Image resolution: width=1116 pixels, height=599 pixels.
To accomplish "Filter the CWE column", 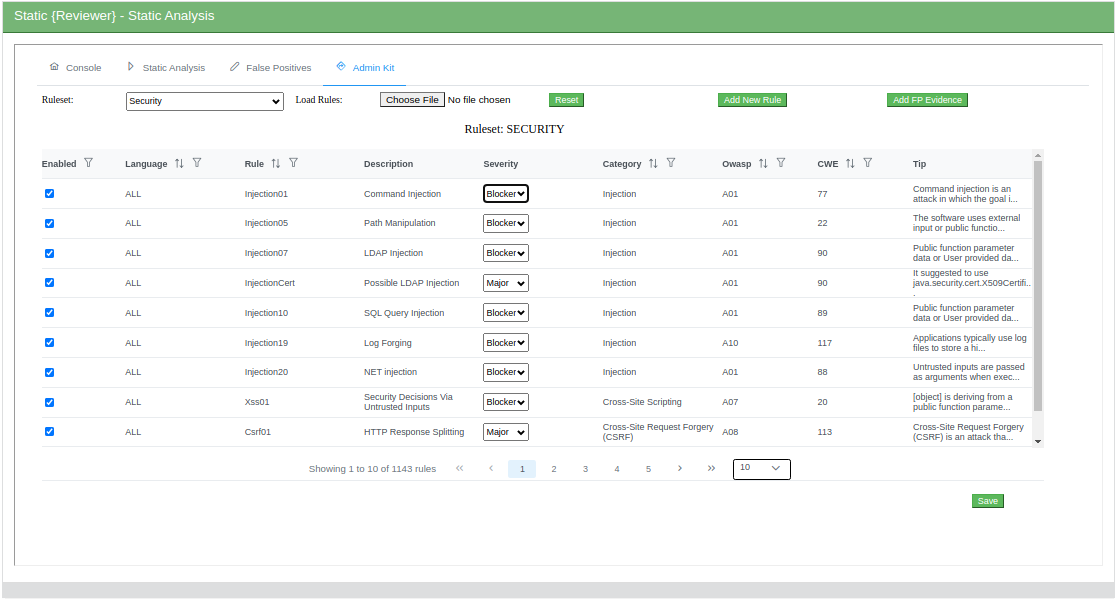I will (x=867, y=162).
